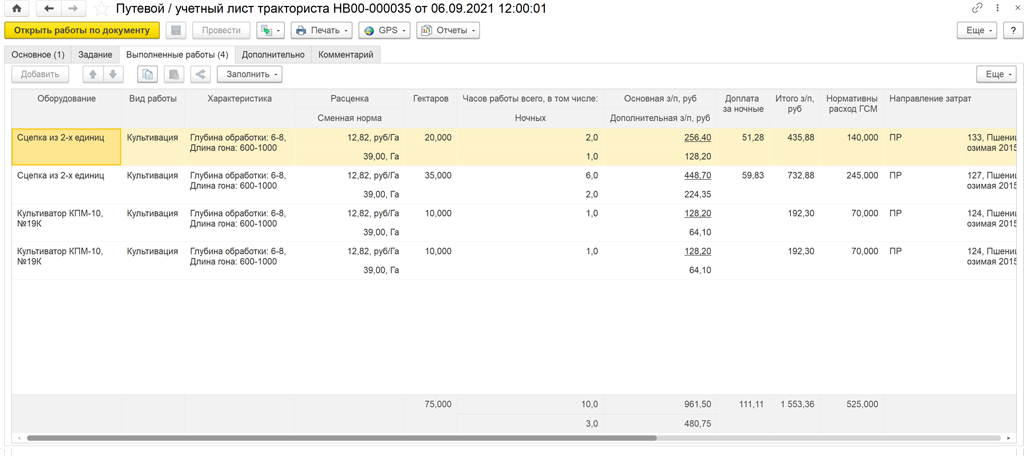Click the save diskette icon
The image size is (1024, 456).
[175, 31]
